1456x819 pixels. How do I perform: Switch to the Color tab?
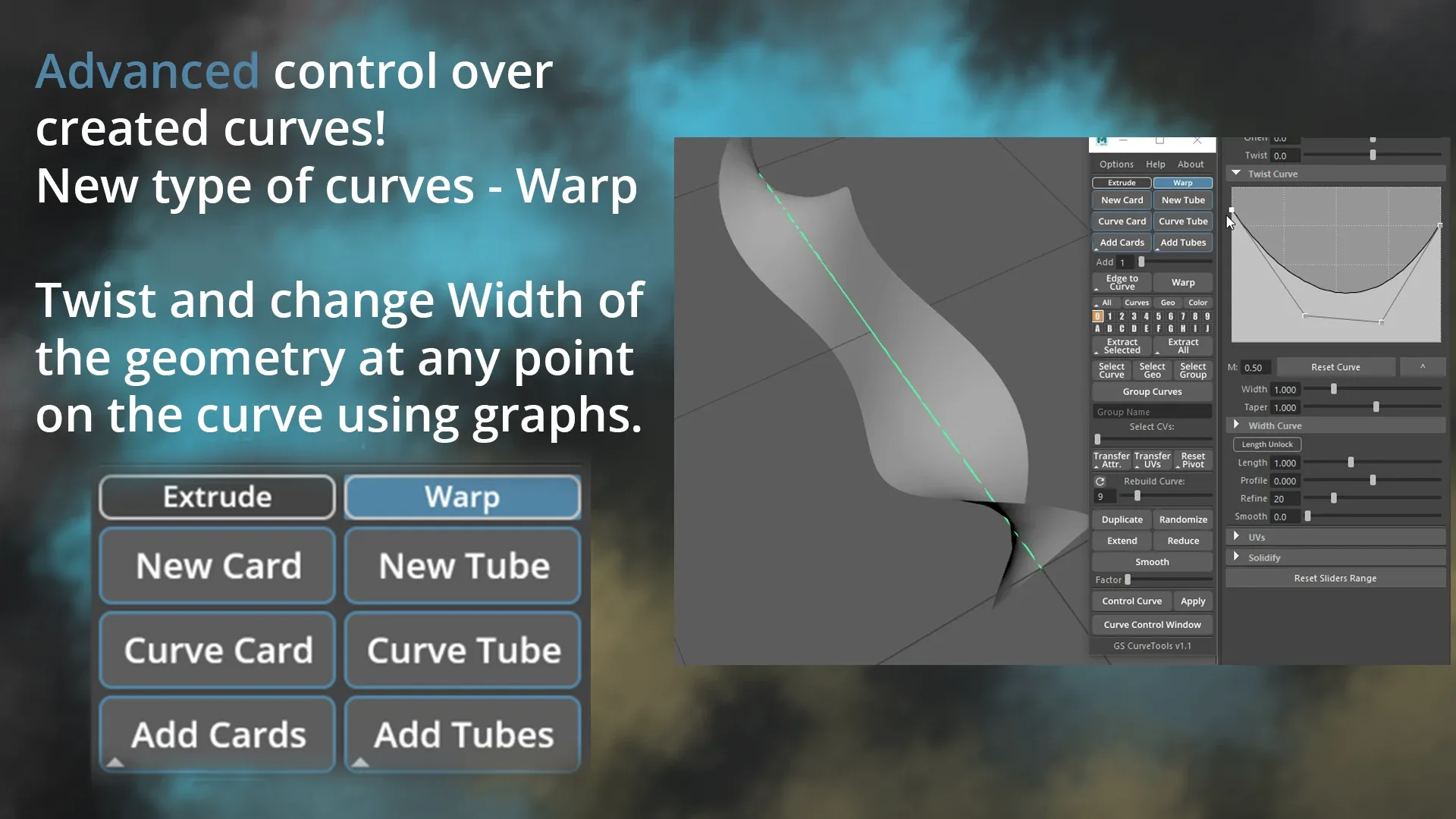pos(1199,302)
